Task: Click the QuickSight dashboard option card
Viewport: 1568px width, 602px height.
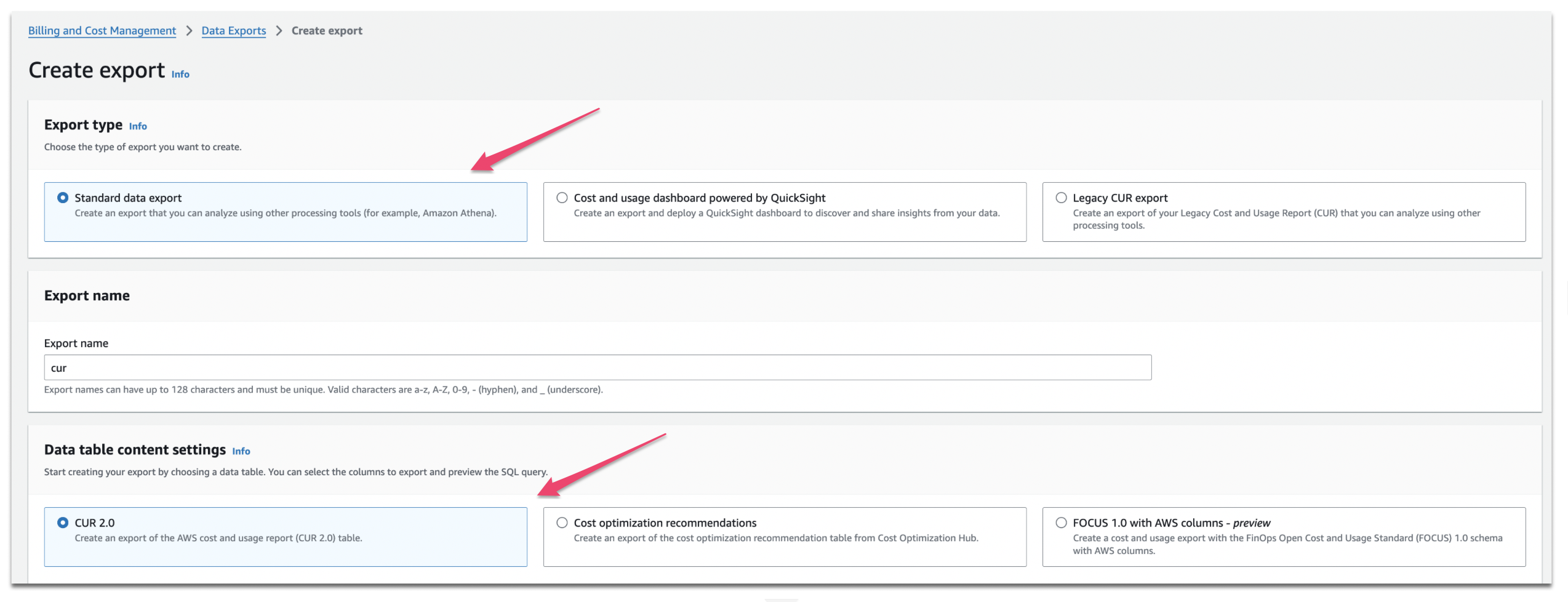Action: click(785, 212)
